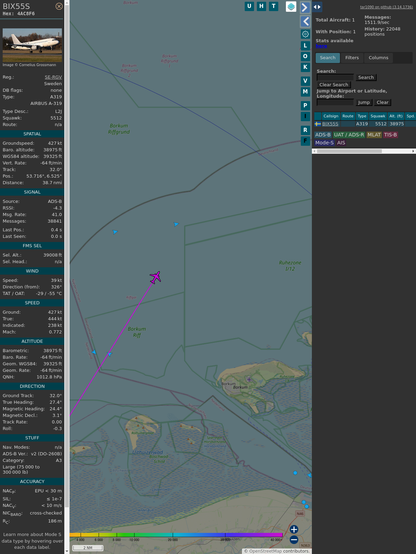416x554 pixels.
Task: Click the TIS-B legend label
Action: click(x=390, y=135)
